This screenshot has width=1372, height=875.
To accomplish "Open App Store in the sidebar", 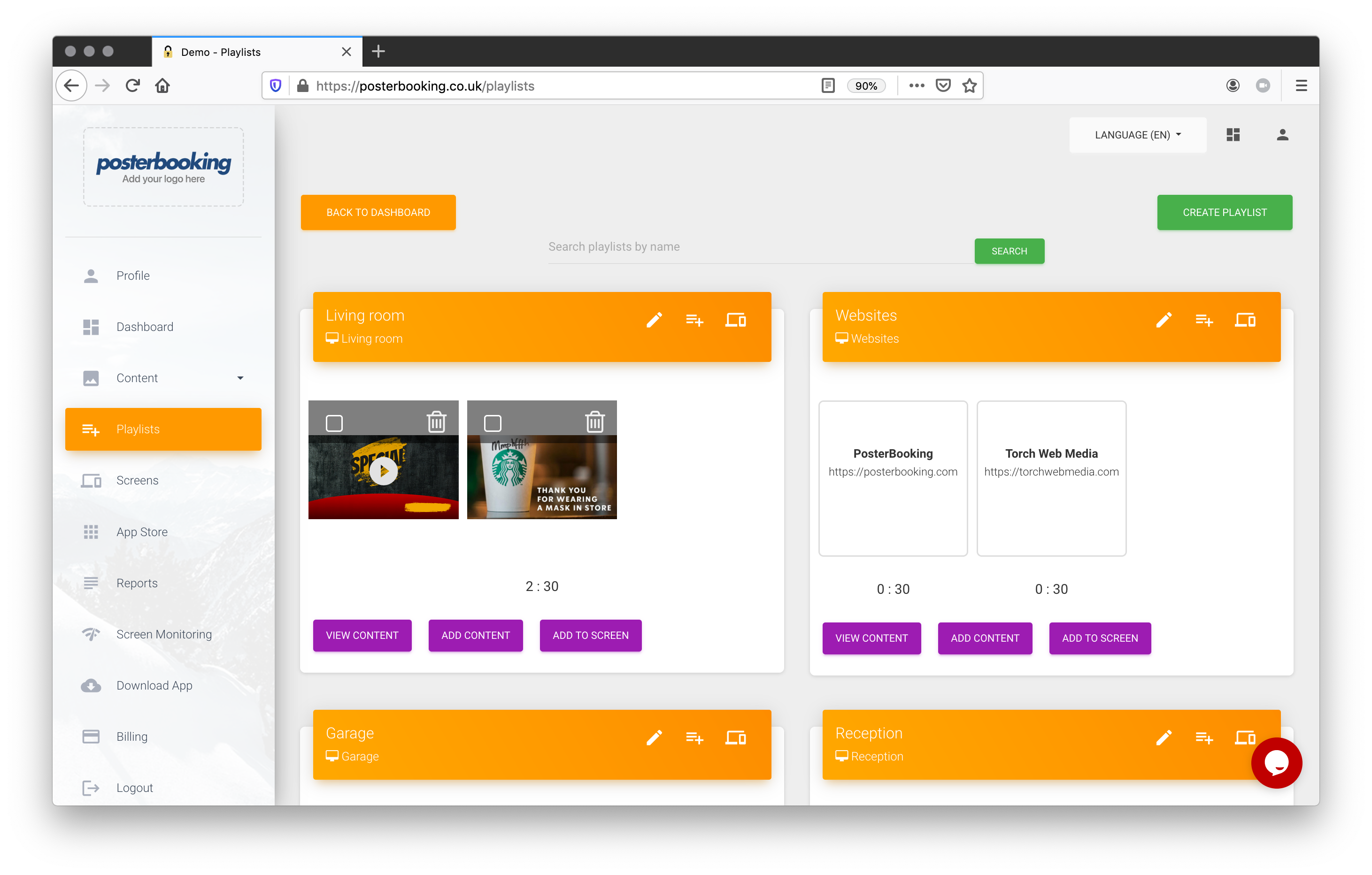I will coord(163,531).
